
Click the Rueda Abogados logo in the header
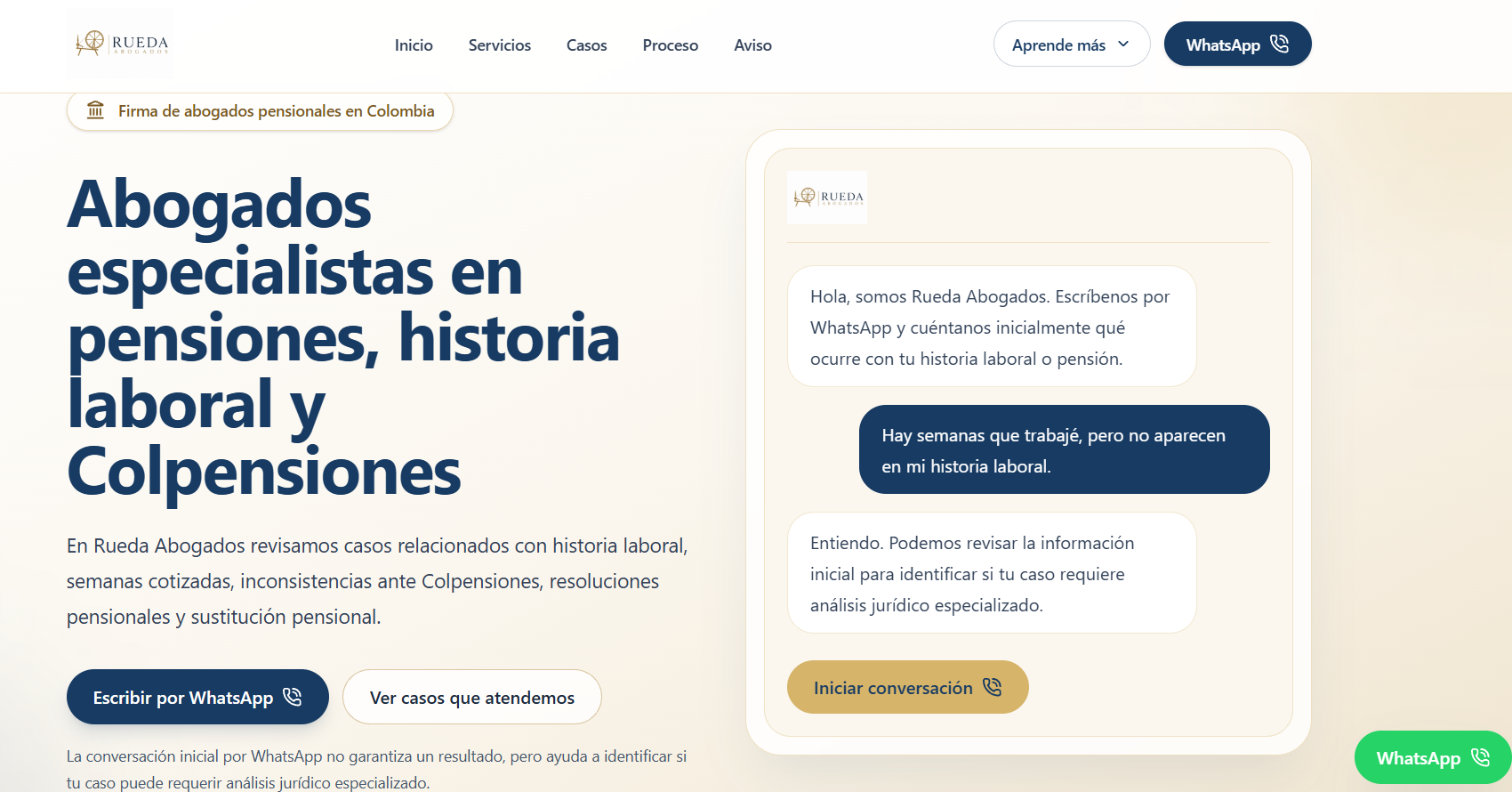(x=120, y=43)
